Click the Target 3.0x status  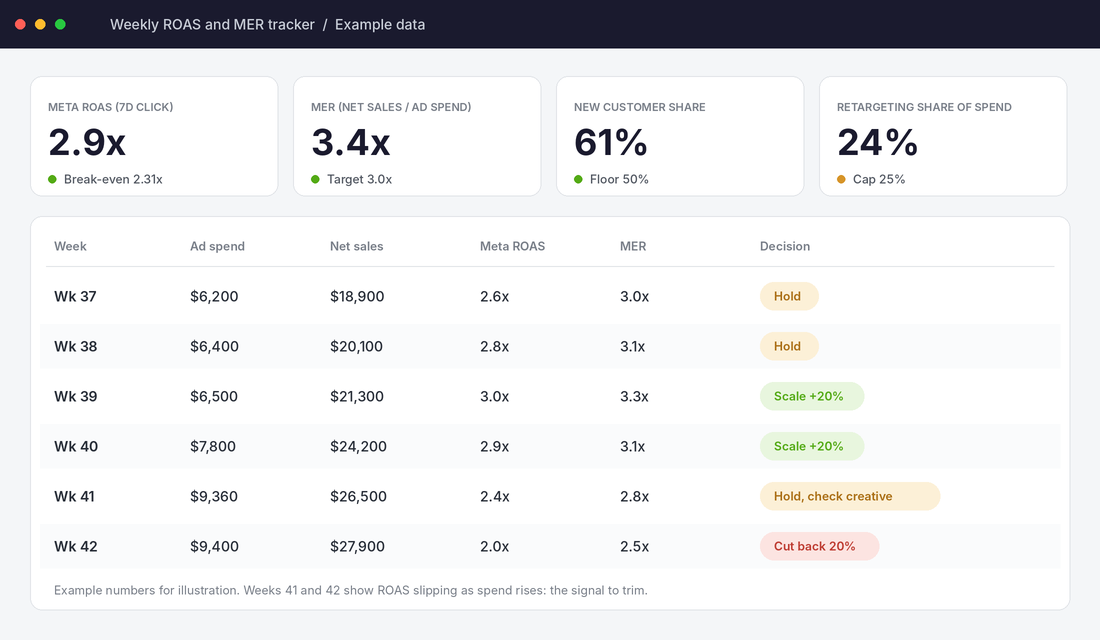point(359,180)
